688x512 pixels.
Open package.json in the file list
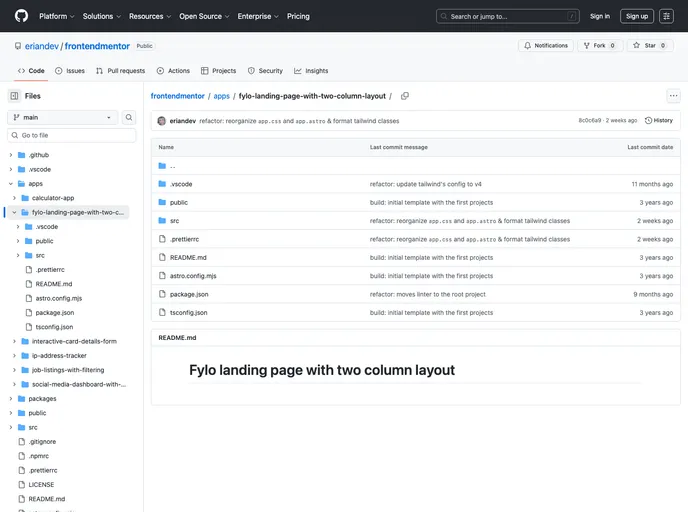click(x=189, y=294)
